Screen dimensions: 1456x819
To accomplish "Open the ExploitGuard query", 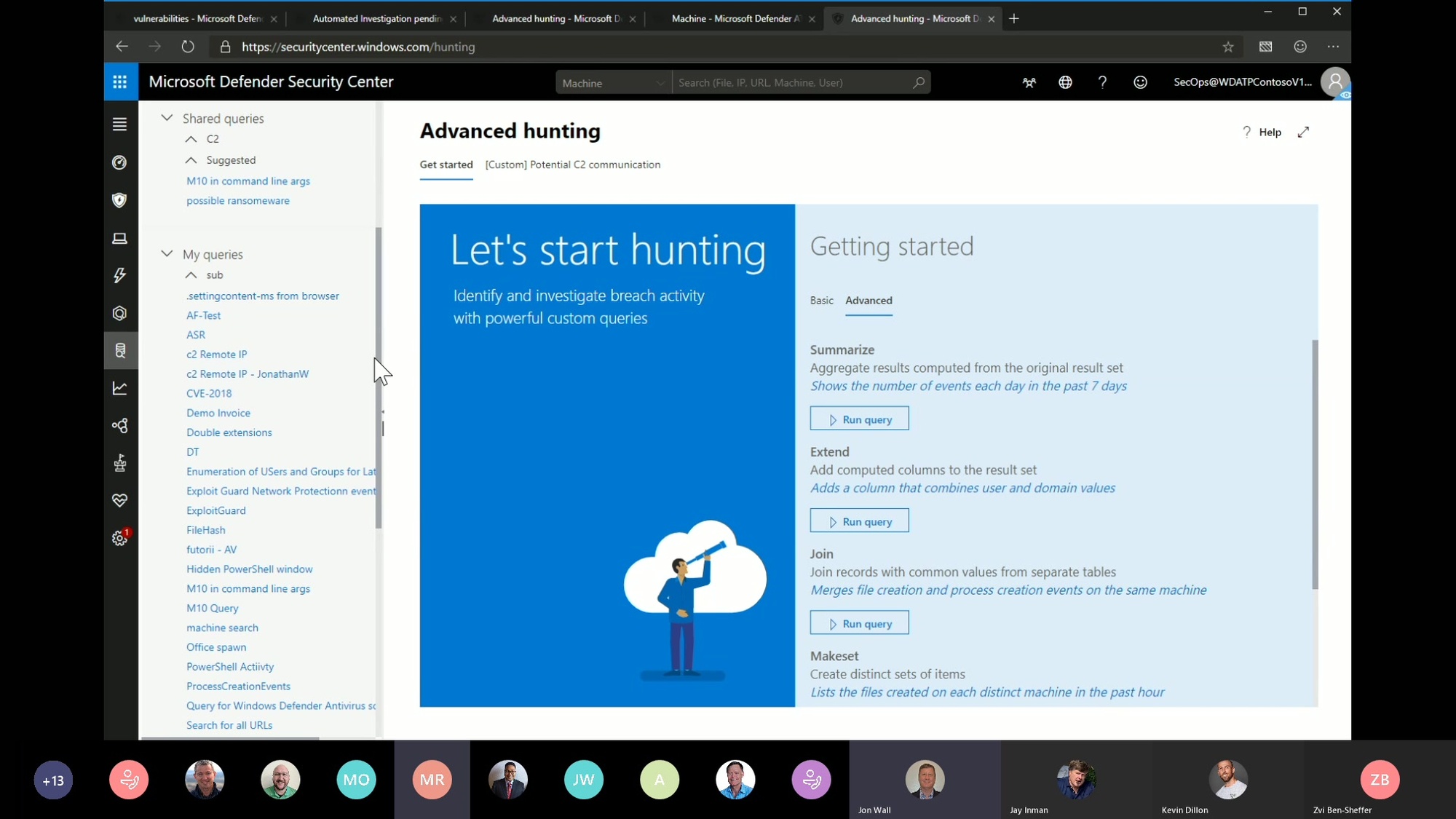I will click(x=216, y=511).
